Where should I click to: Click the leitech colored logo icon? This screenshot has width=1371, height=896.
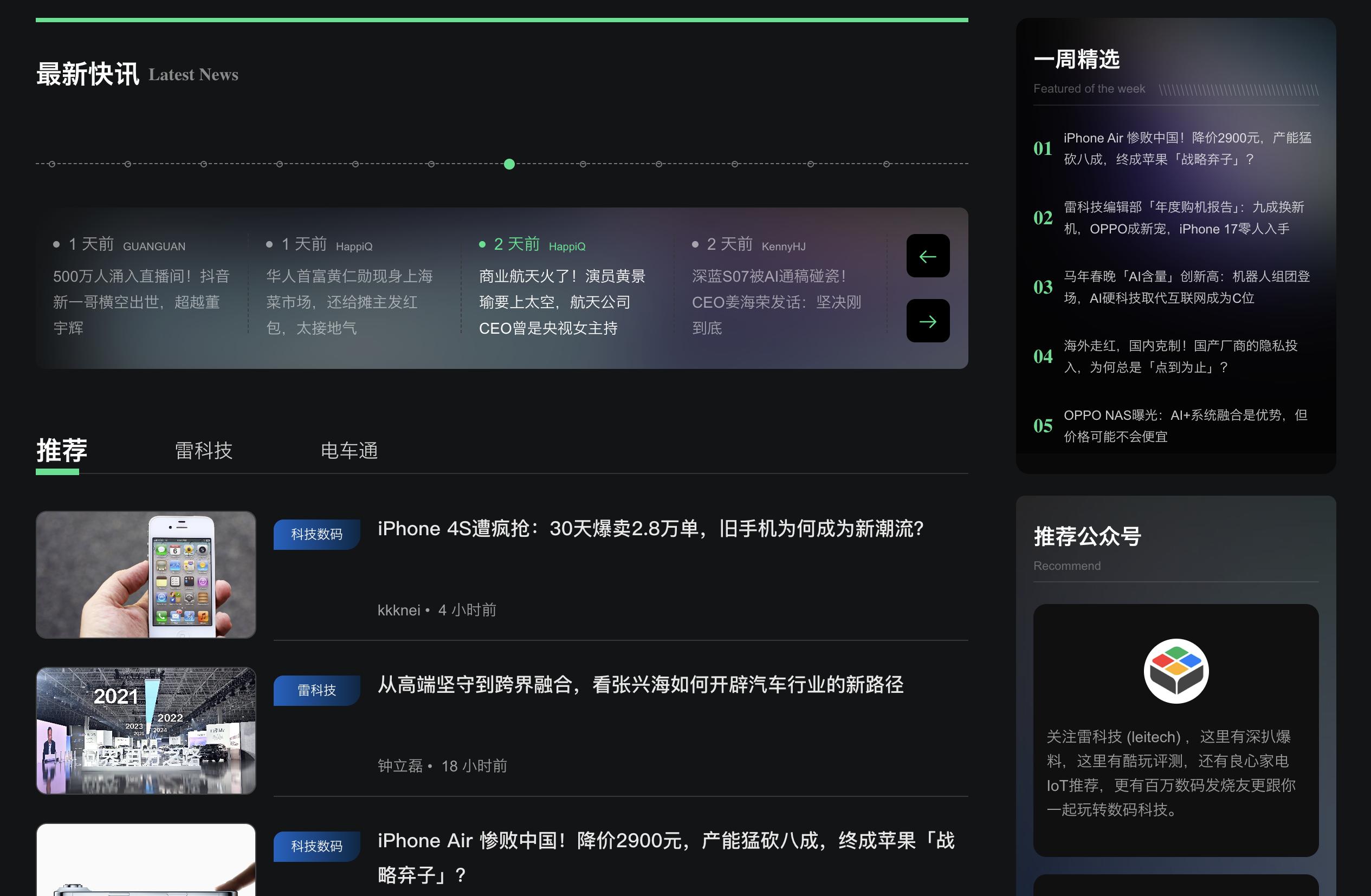[1175, 671]
